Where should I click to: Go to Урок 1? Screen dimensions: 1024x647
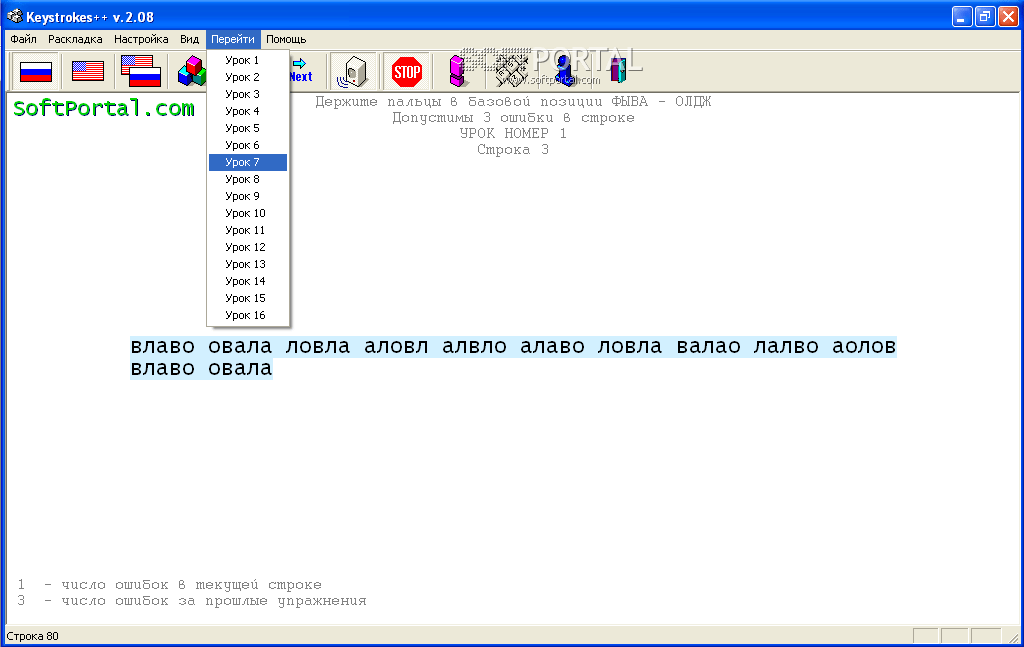248,60
